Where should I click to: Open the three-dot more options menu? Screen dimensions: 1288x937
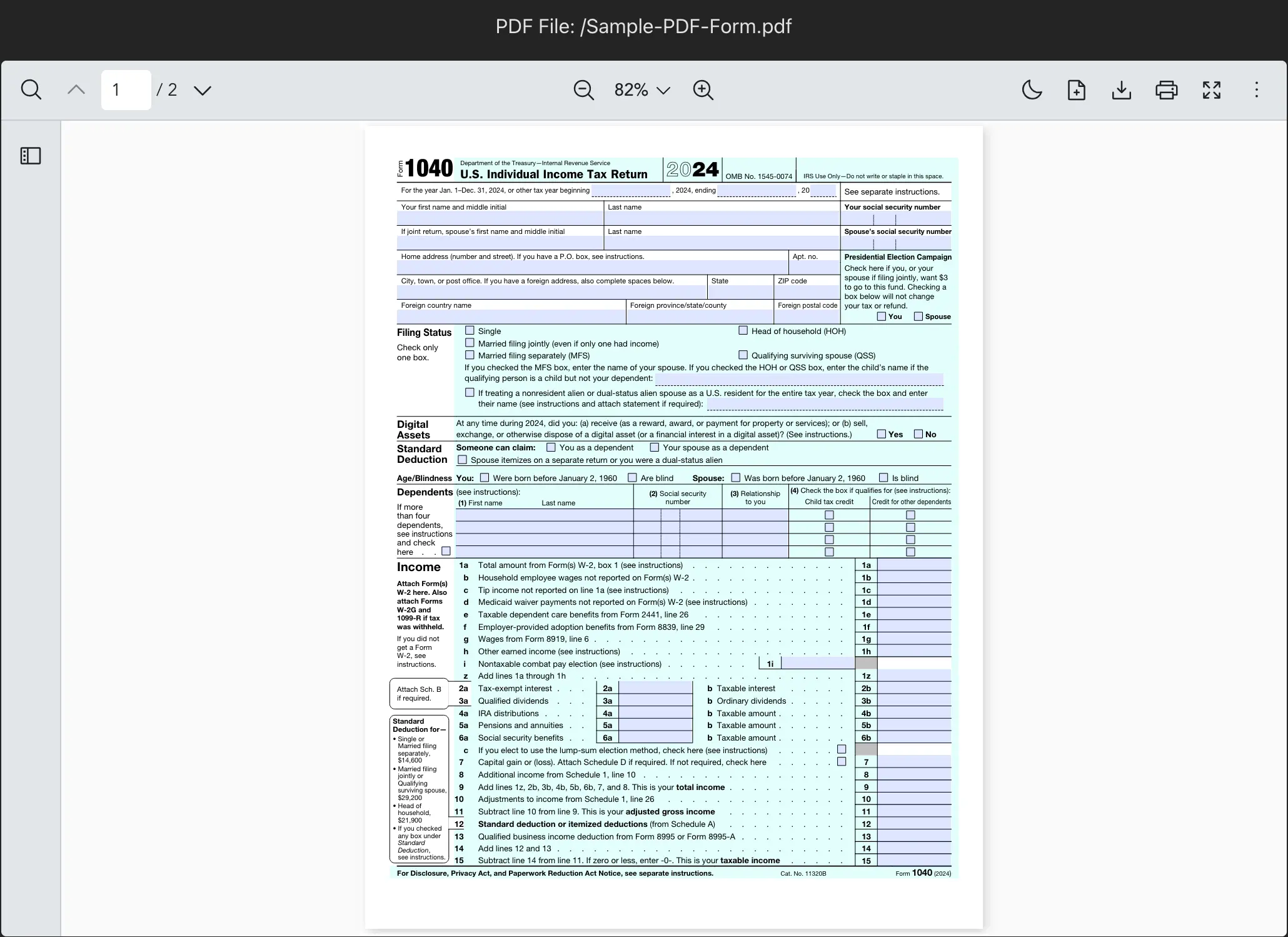(x=1256, y=90)
